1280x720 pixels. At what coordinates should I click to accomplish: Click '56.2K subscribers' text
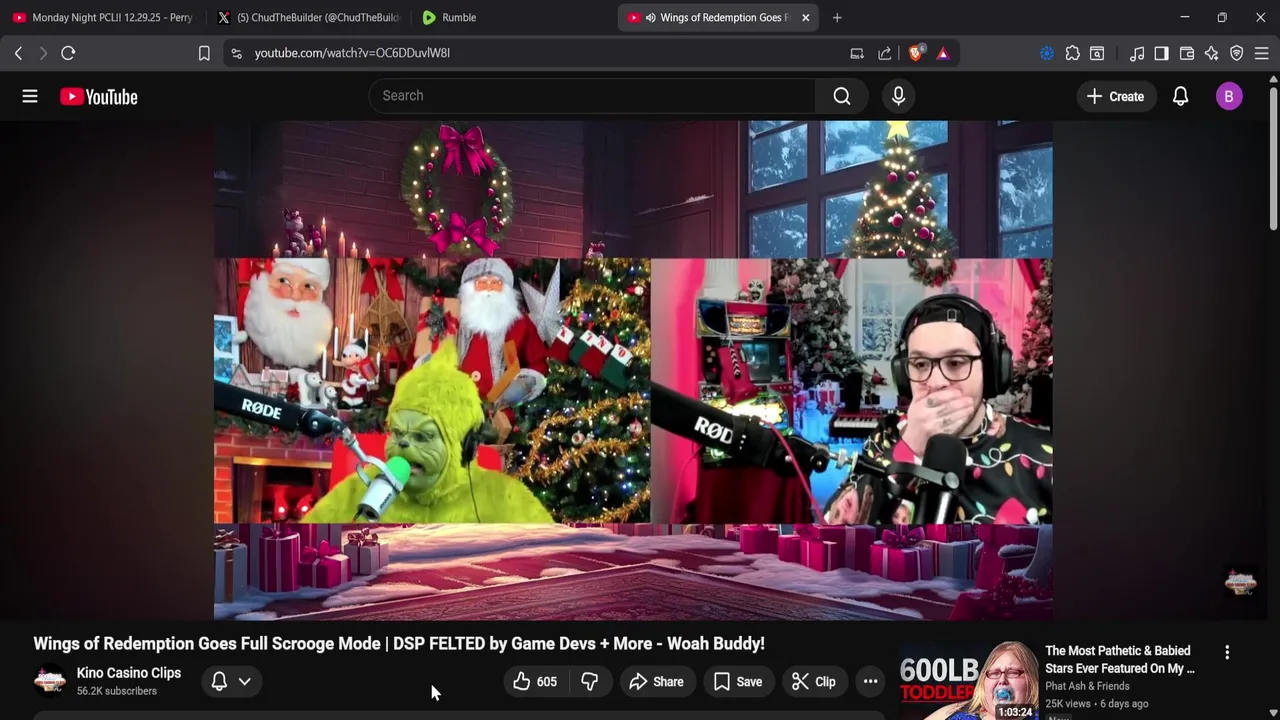[x=117, y=691]
